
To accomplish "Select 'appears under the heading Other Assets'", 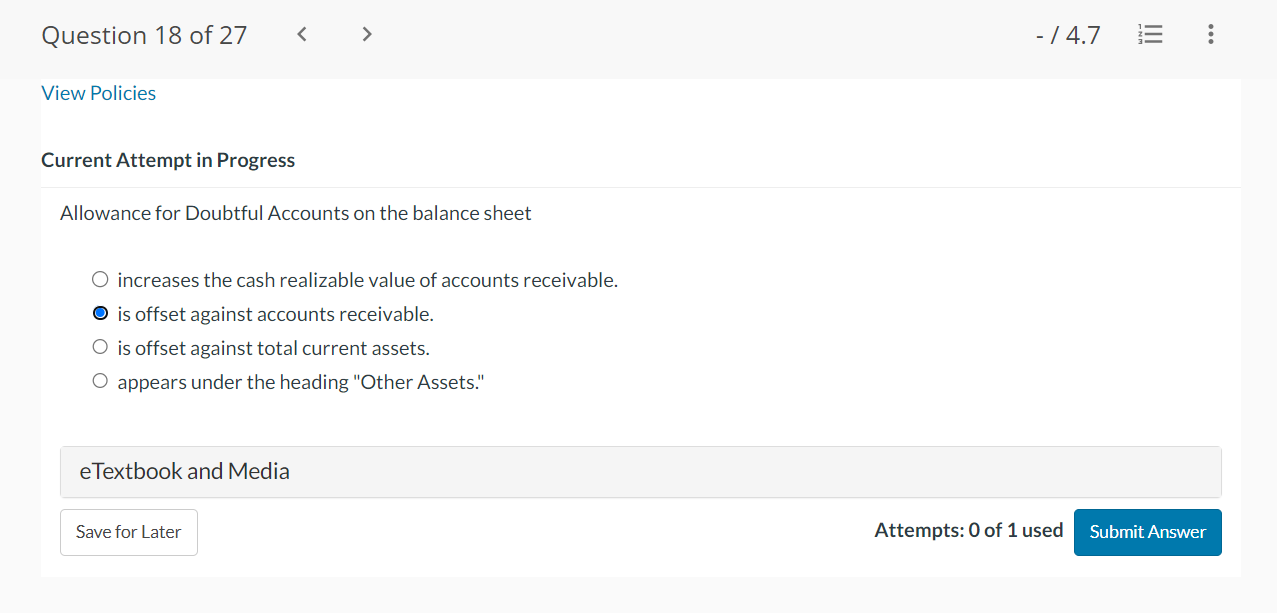I will pyautogui.click(x=100, y=382).
